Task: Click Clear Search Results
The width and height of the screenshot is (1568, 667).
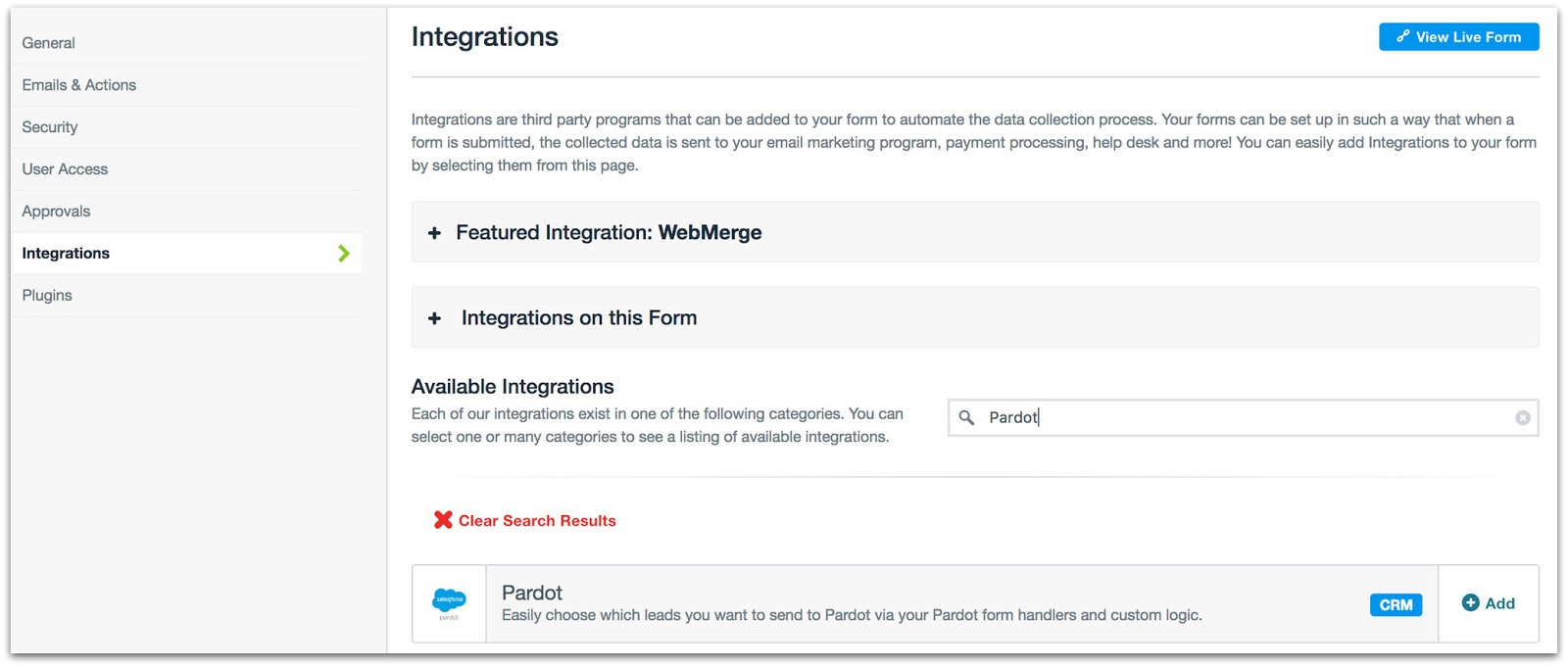Action: 537,520
